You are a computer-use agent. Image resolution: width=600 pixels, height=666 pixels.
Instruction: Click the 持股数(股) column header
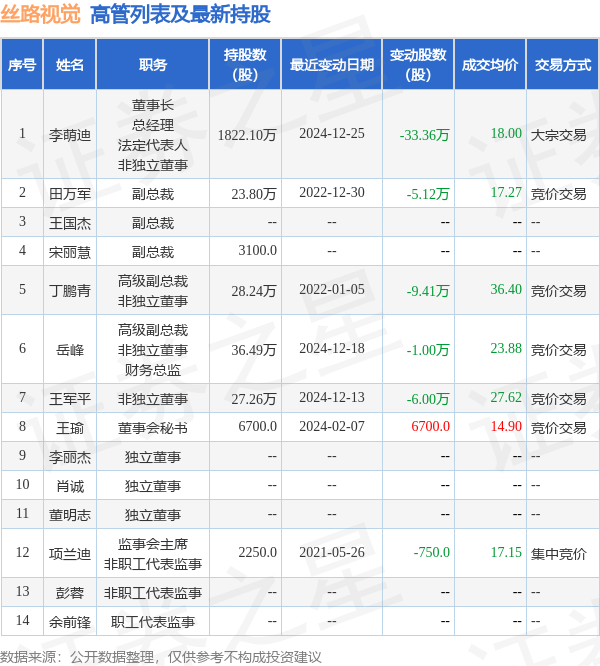[x=244, y=65]
